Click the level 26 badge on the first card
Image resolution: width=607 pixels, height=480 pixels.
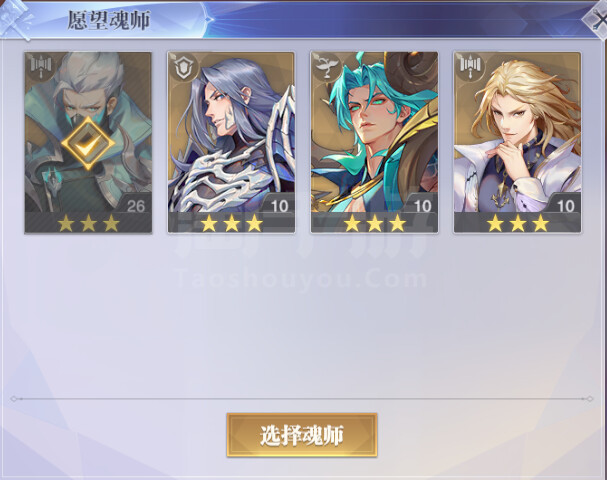tap(136, 205)
